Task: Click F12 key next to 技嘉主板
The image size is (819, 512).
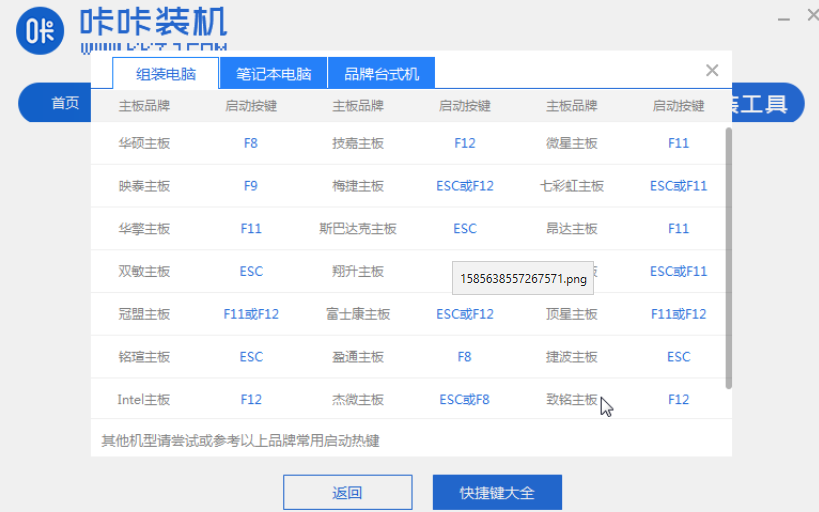Action: [465, 143]
